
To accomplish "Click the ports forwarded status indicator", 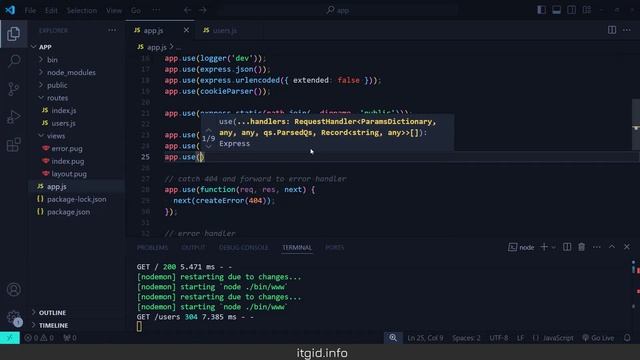I will [x=70, y=338].
